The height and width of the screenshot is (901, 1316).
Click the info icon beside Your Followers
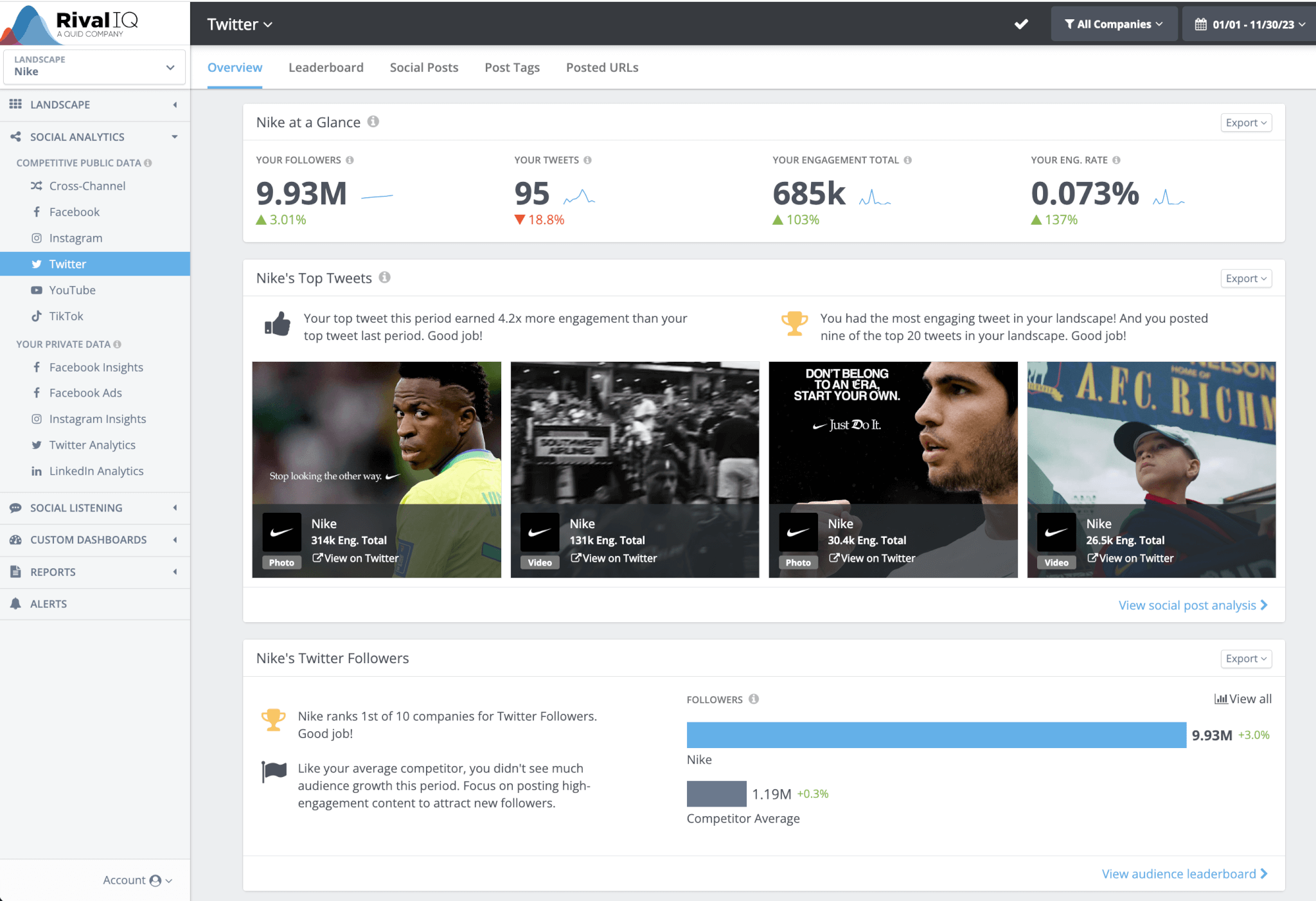tap(350, 160)
